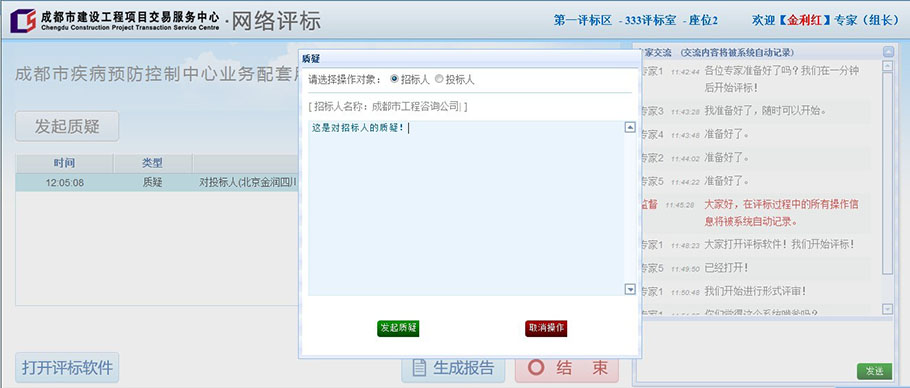Click the question text area's scroll down arrow
The image size is (910, 388).
[630, 289]
